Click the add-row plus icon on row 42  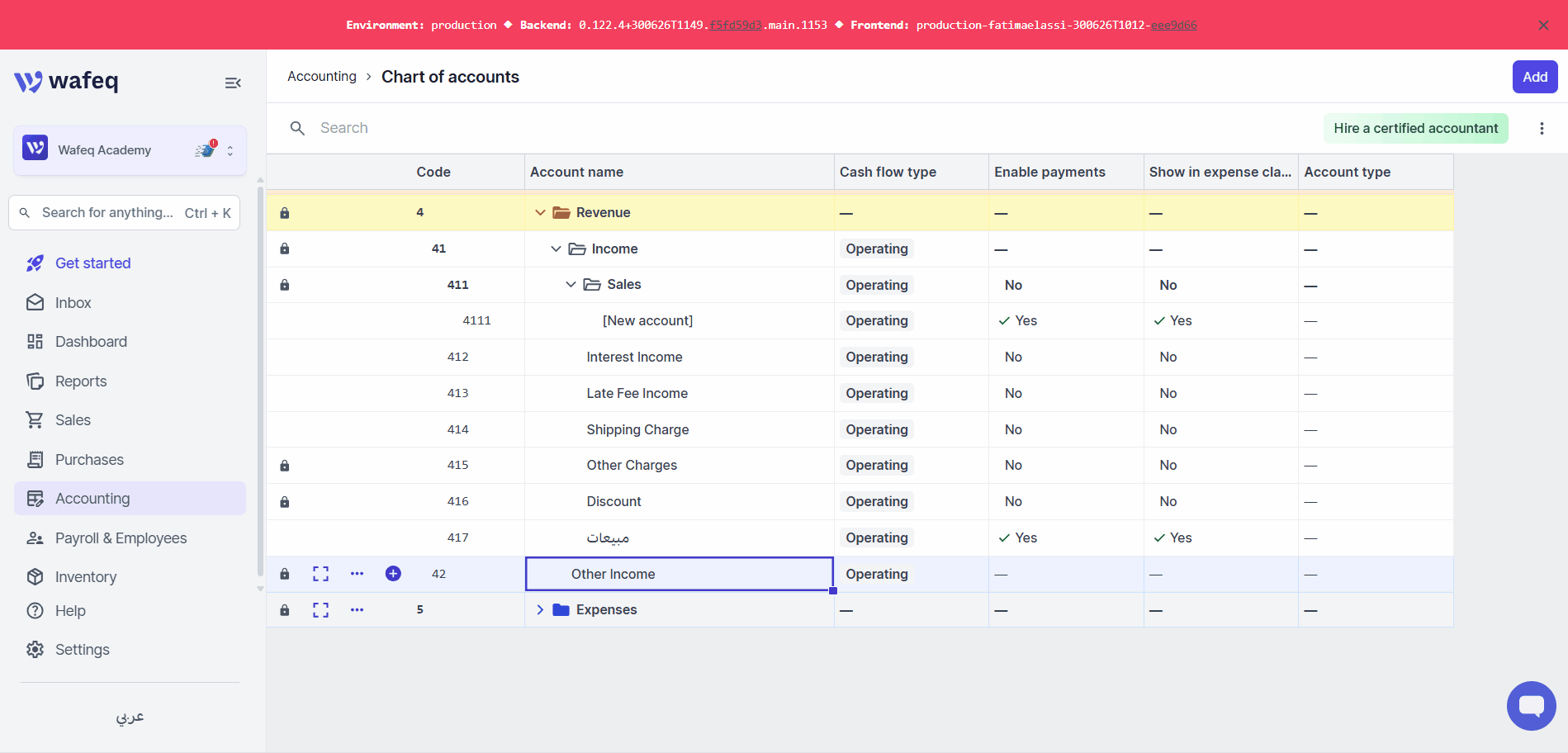point(393,574)
